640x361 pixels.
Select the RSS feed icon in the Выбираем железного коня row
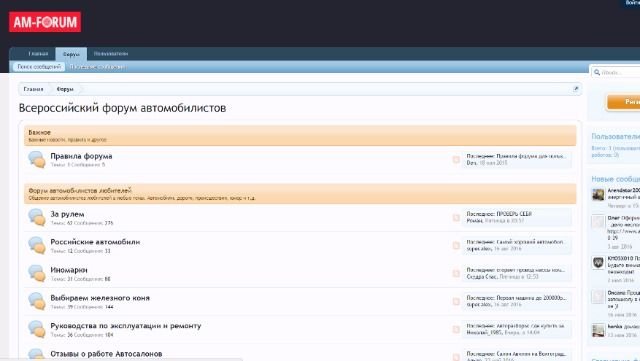click(456, 301)
